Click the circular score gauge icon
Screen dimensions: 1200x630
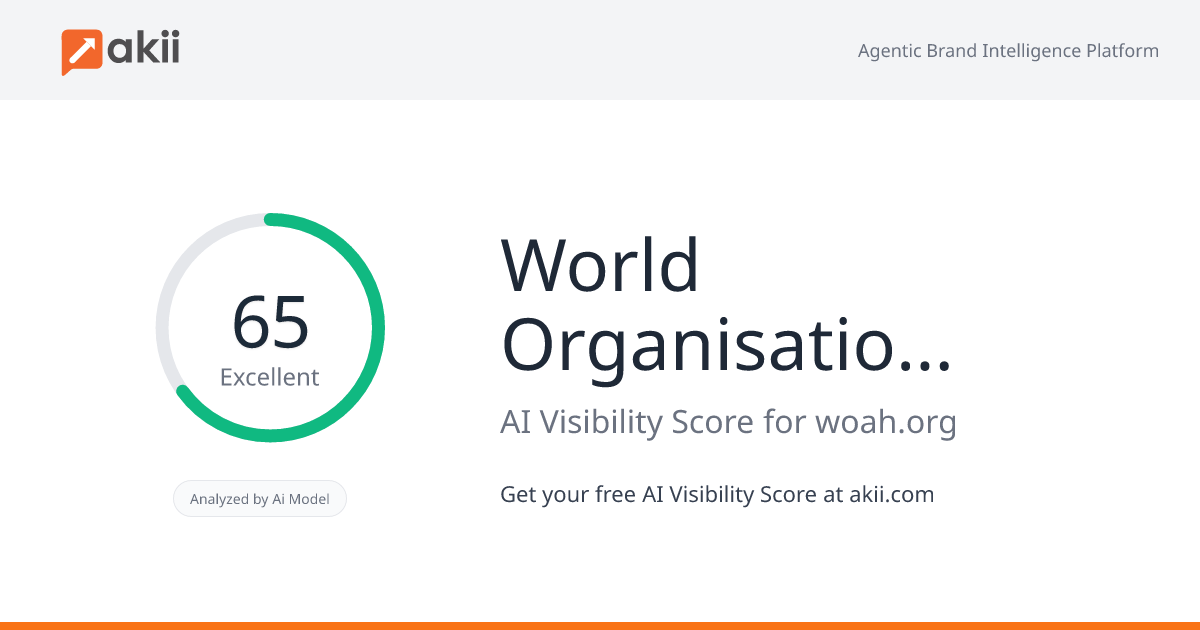pos(270,325)
